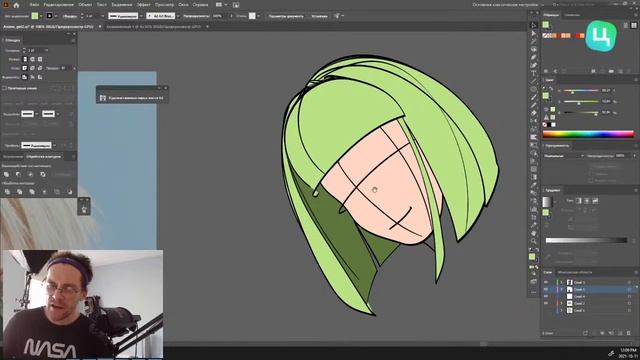This screenshot has height=360, width=640.
Task: Open the stroke profile dropdown at panel bottom
Action: 54,145
